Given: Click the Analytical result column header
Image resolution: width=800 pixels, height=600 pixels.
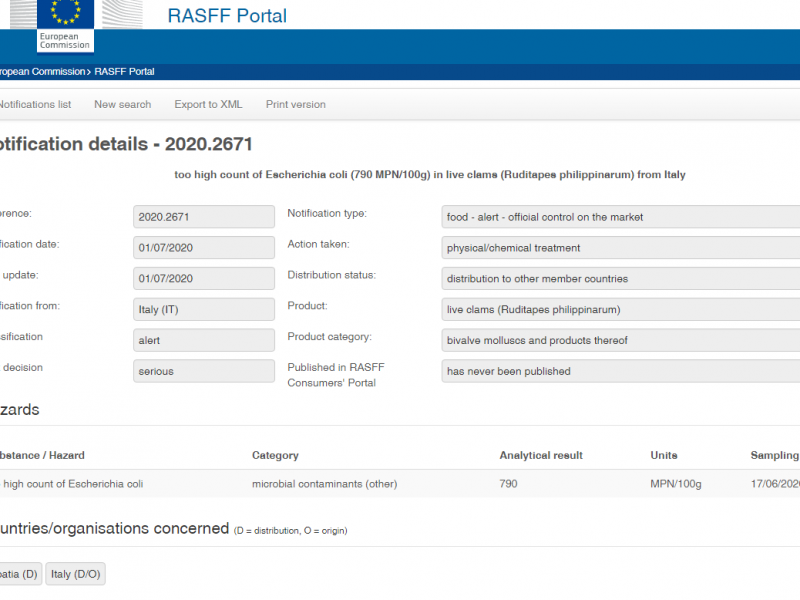Looking at the screenshot, I should pyautogui.click(x=541, y=455).
